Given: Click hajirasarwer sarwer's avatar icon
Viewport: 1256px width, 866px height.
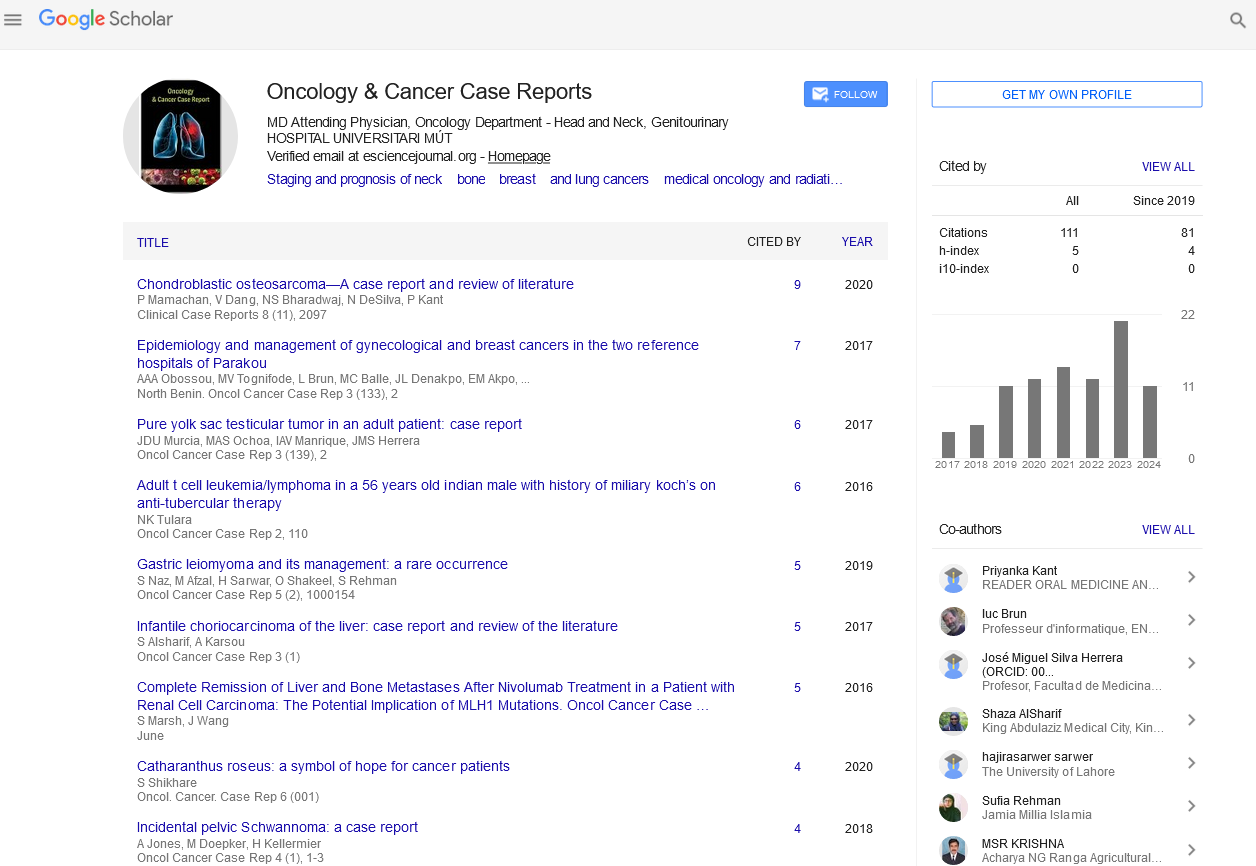Looking at the screenshot, I should pos(954,764).
